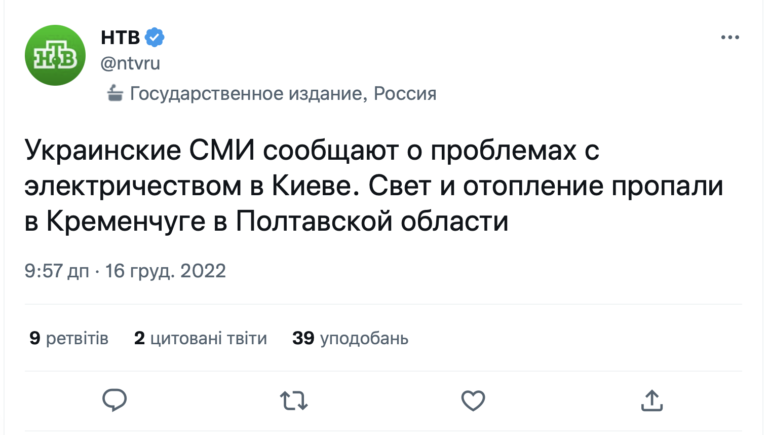
Task: Click the reply speech bubble icon
Action: coord(115,400)
